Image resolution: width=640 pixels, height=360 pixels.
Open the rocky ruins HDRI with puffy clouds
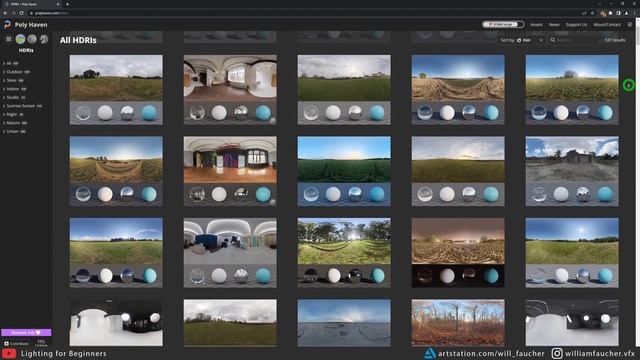click(x=572, y=171)
